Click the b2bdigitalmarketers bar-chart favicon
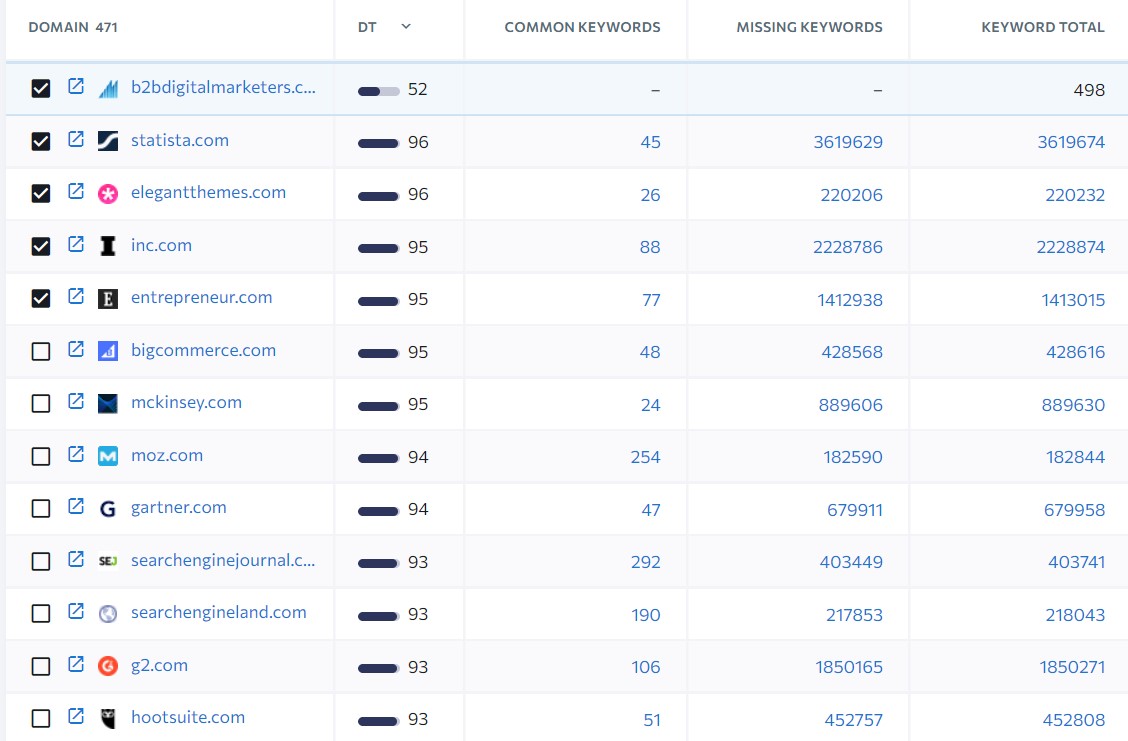Screen dimensions: 1128x741 click(108, 88)
